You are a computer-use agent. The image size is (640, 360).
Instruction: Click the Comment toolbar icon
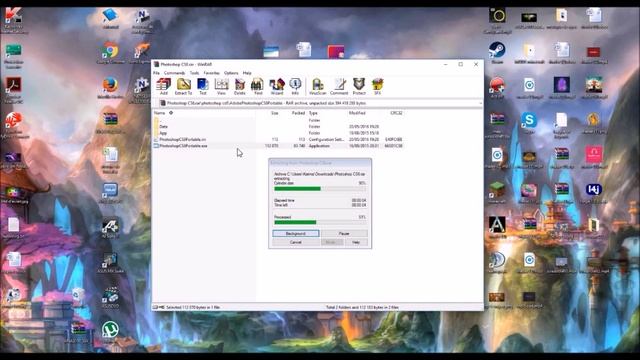tap(339, 86)
